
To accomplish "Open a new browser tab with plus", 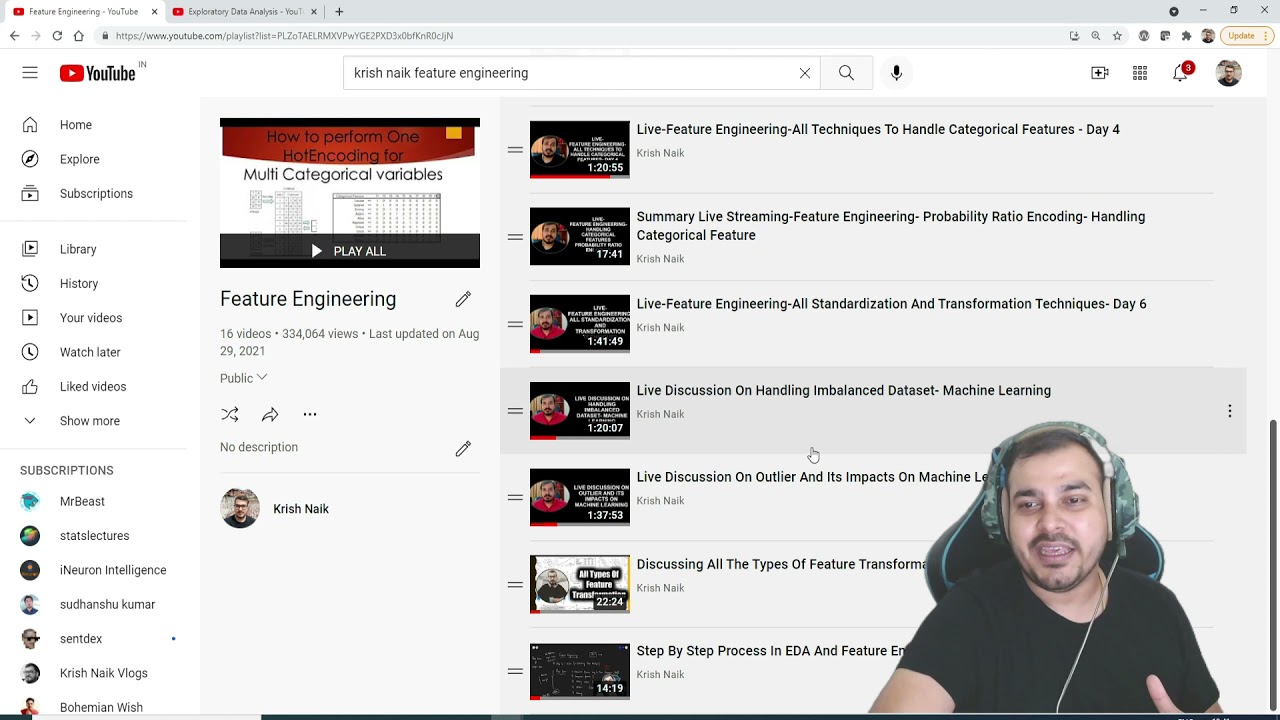I will [339, 11].
